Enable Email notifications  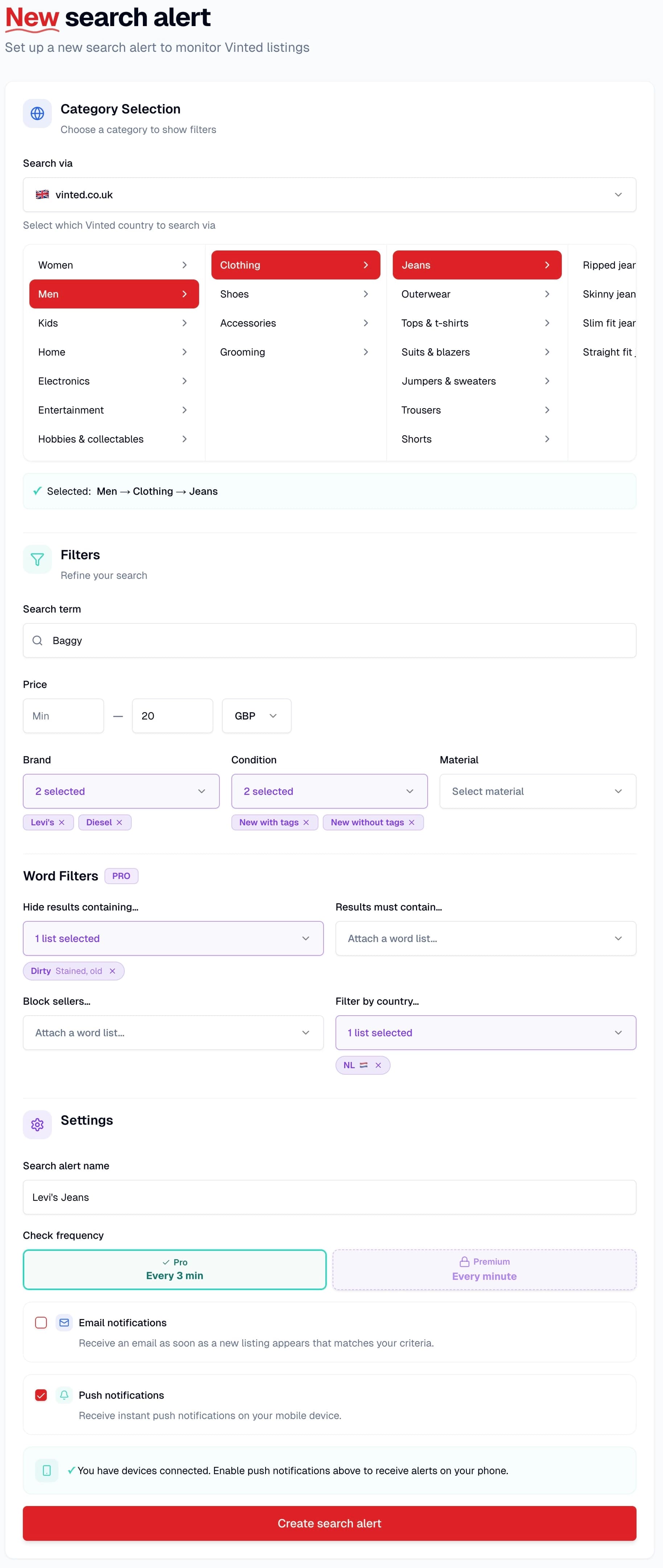pyautogui.click(x=41, y=1322)
